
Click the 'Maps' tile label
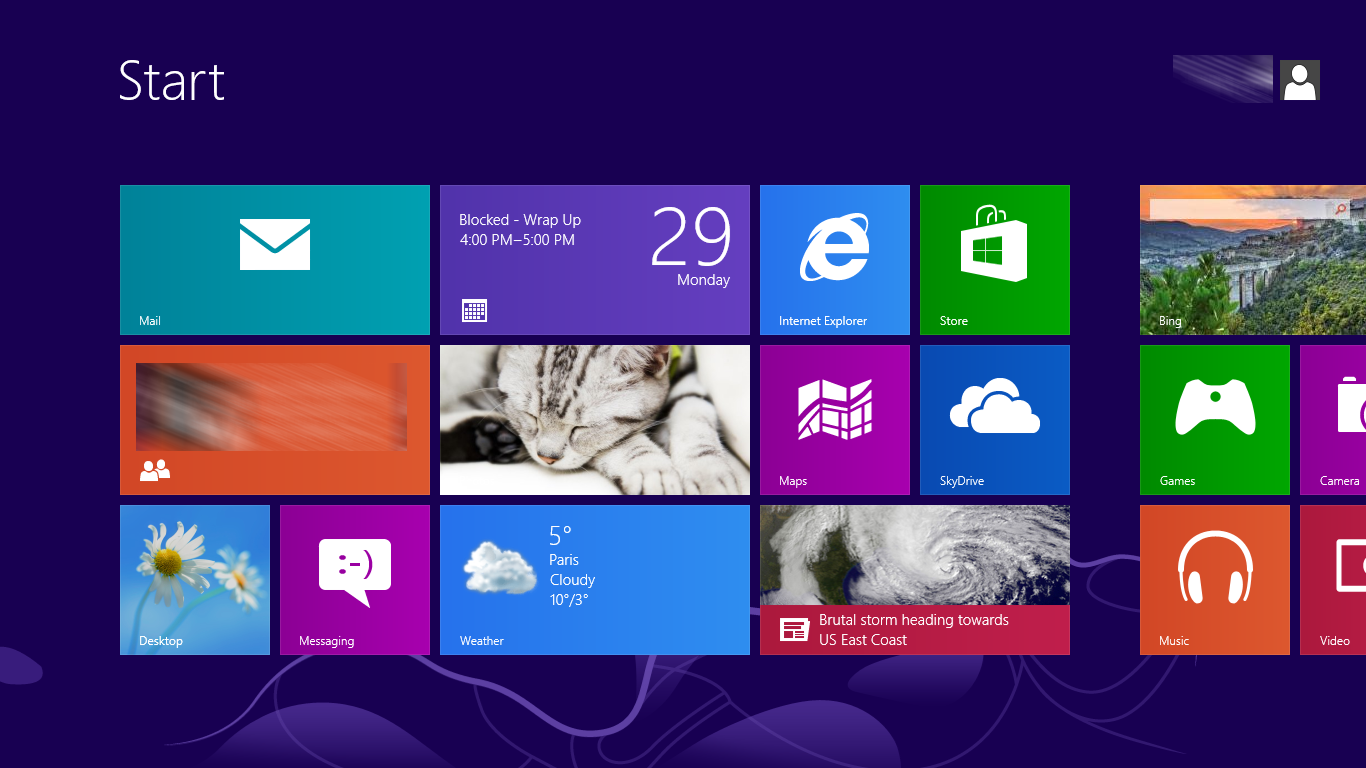click(x=793, y=481)
